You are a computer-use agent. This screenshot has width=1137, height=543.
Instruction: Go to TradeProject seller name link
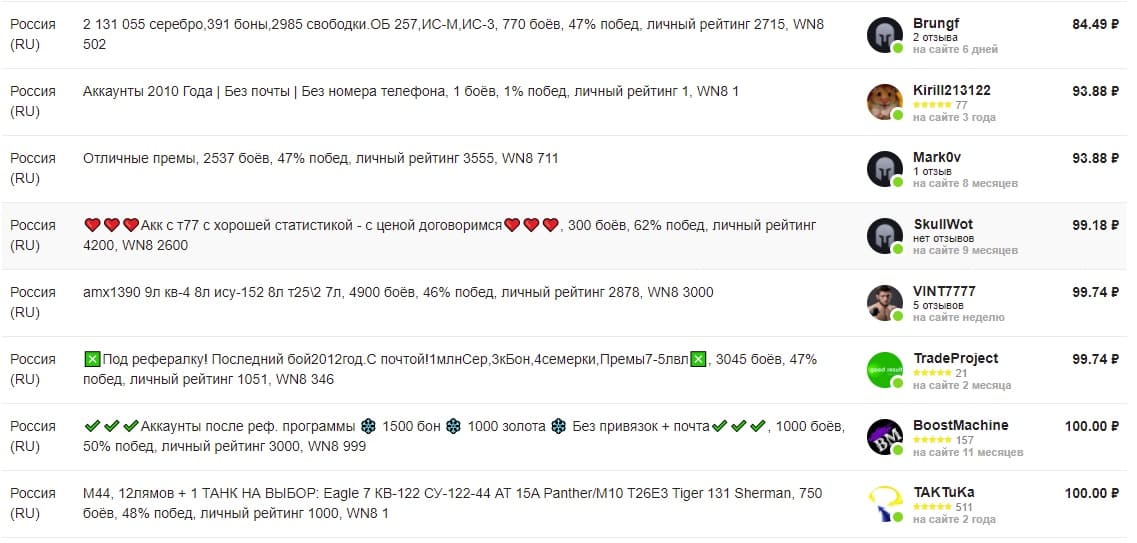(955, 358)
